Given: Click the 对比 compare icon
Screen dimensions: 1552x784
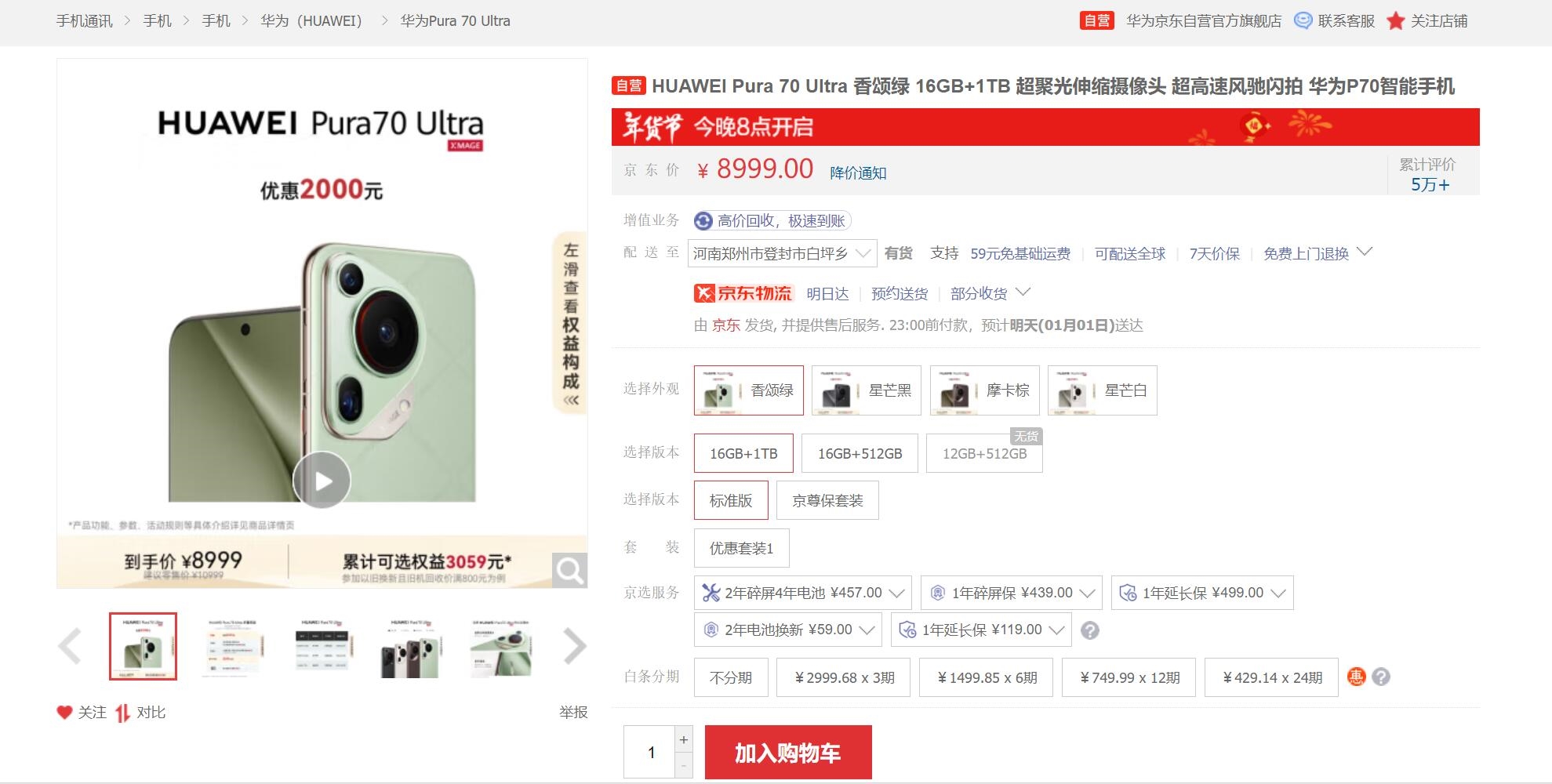Looking at the screenshot, I should (x=122, y=713).
